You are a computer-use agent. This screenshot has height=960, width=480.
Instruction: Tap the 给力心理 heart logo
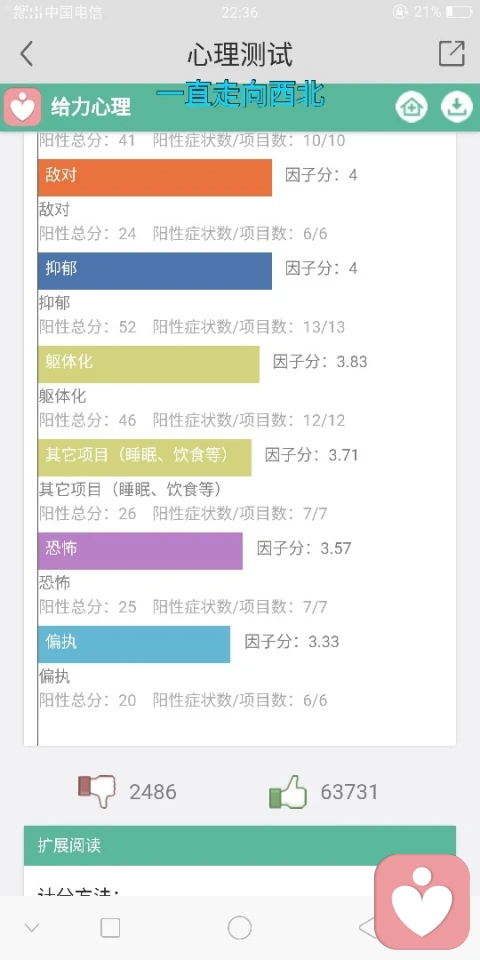tap(23, 107)
